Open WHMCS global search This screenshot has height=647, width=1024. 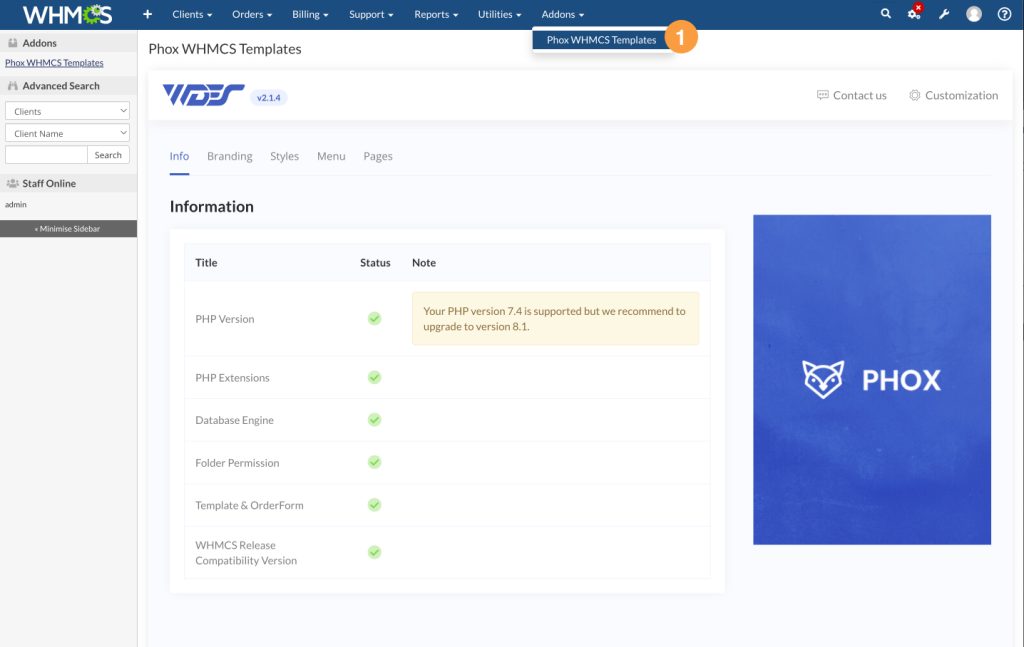[x=886, y=14]
